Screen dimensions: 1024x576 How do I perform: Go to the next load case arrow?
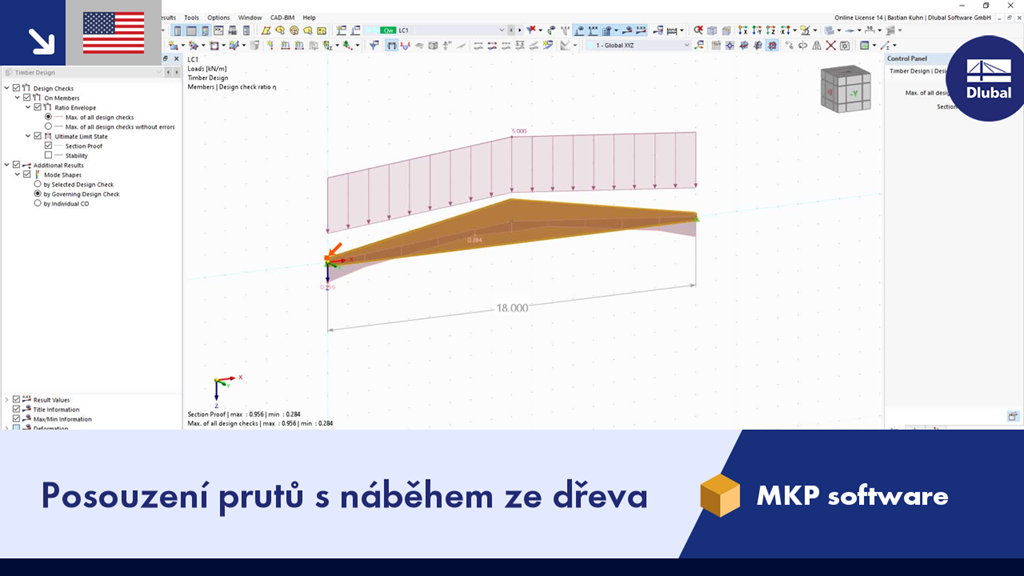(x=519, y=30)
